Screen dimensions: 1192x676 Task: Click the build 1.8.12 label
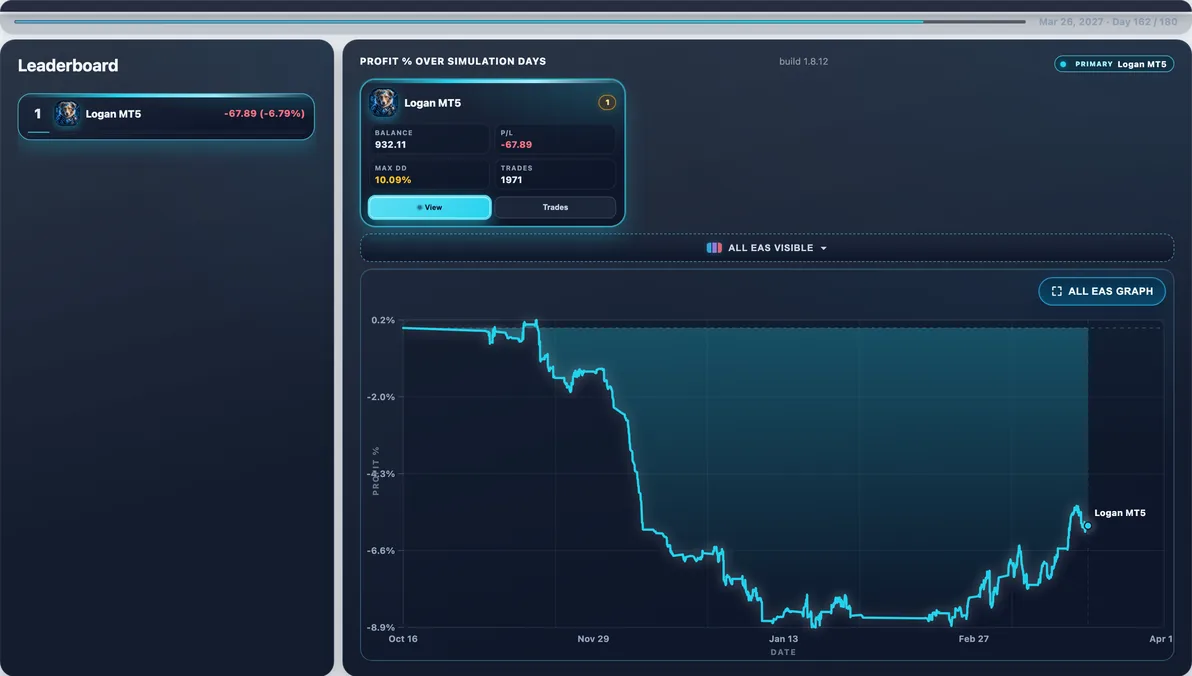(x=804, y=62)
